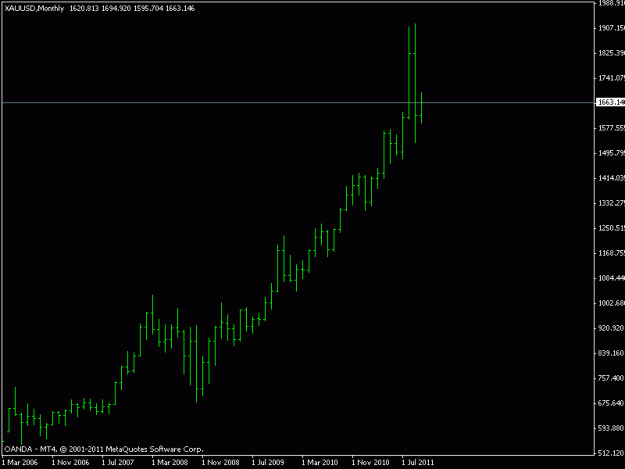
Task: Select the low value 1595.704 in header
Action: (148, 8)
